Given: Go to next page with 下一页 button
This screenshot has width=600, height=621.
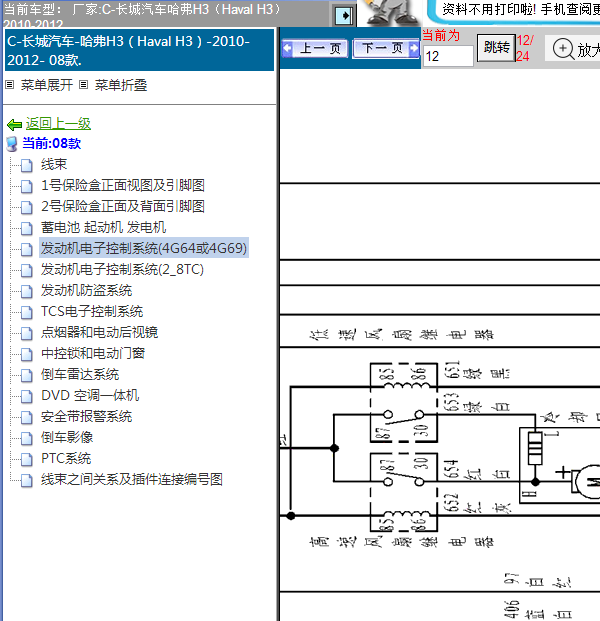Looking at the screenshot, I should 386,49.
